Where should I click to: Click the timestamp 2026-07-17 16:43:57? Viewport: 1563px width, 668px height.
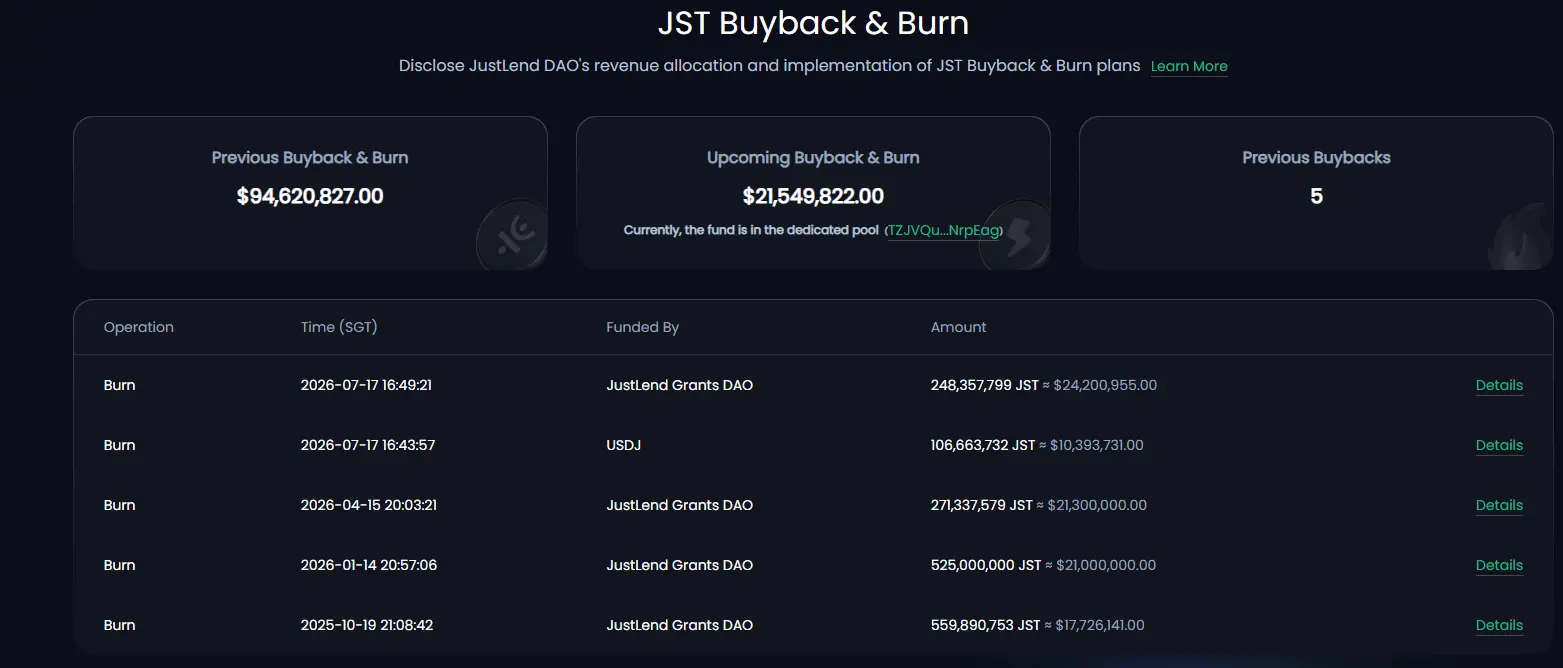tap(368, 445)
